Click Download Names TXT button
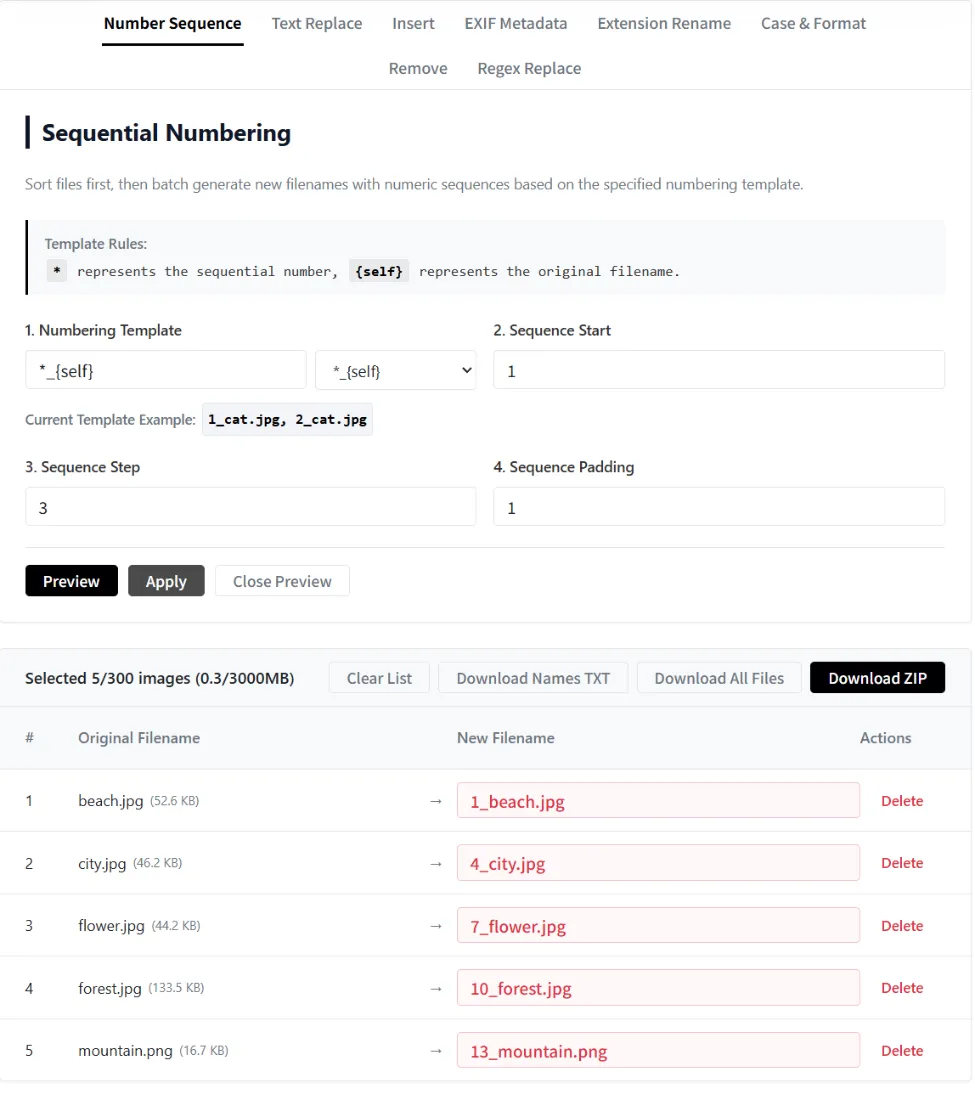This screenshot has height=1100, width=975. 533,678
